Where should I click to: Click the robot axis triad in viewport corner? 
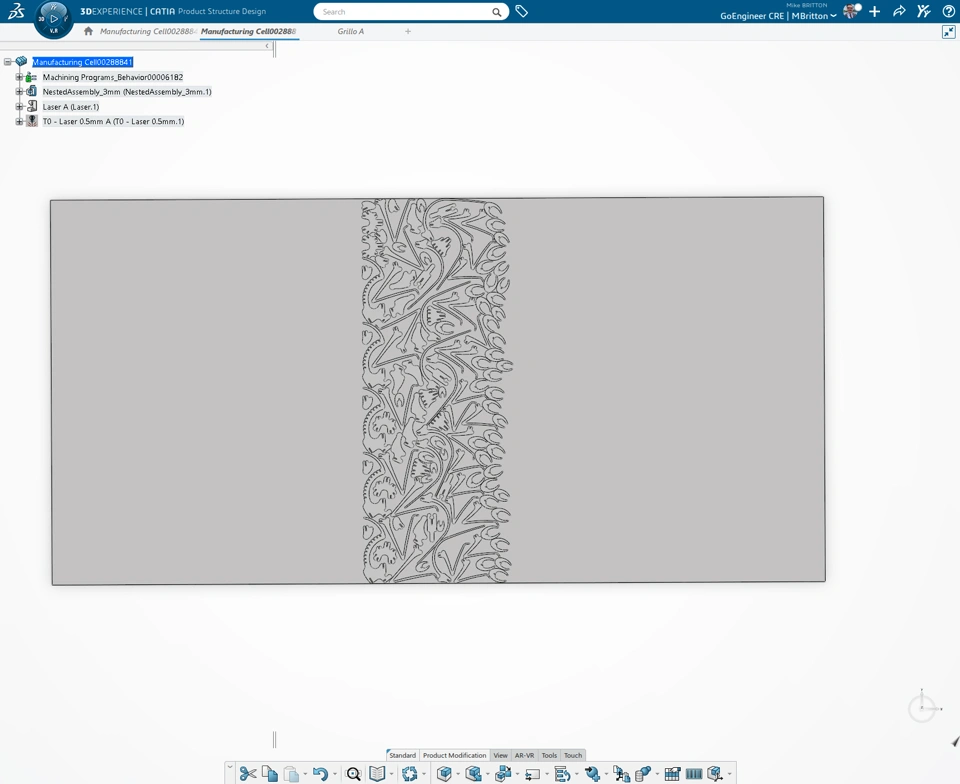(923, 707)
